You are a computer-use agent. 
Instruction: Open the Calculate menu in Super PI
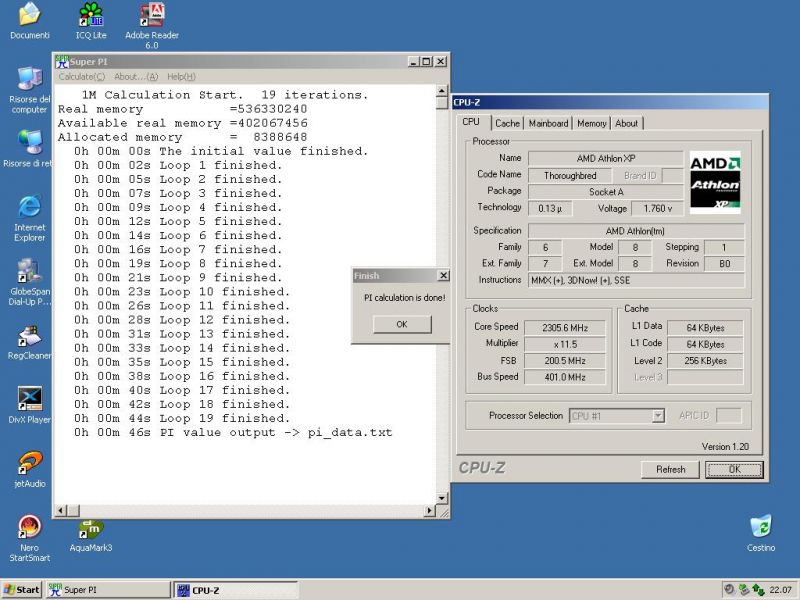82,77
